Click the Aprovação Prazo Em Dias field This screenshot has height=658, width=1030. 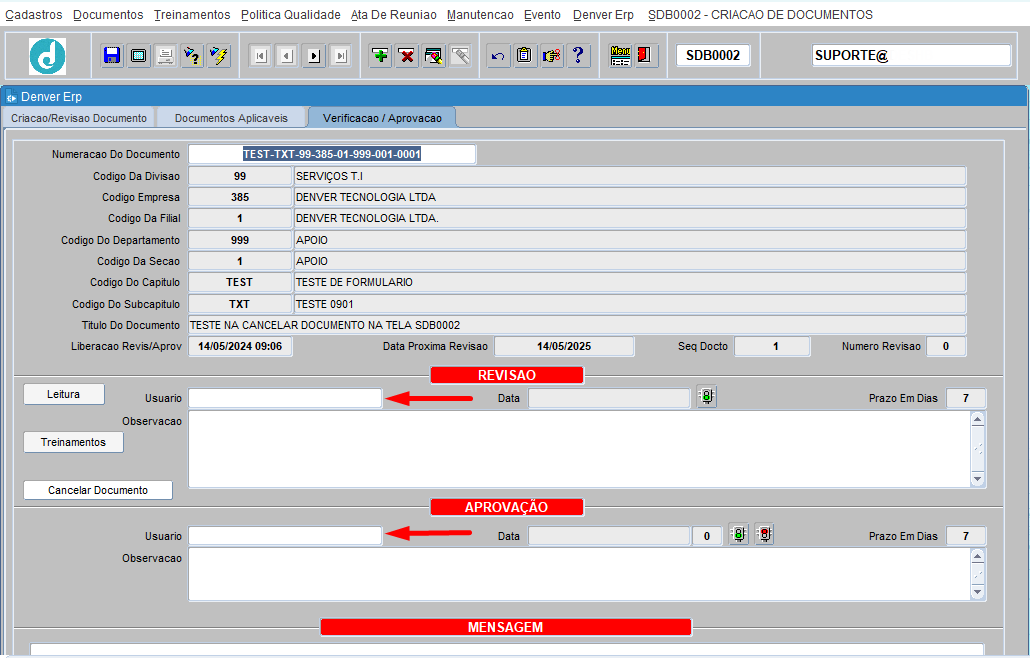[x=966, y=536]
